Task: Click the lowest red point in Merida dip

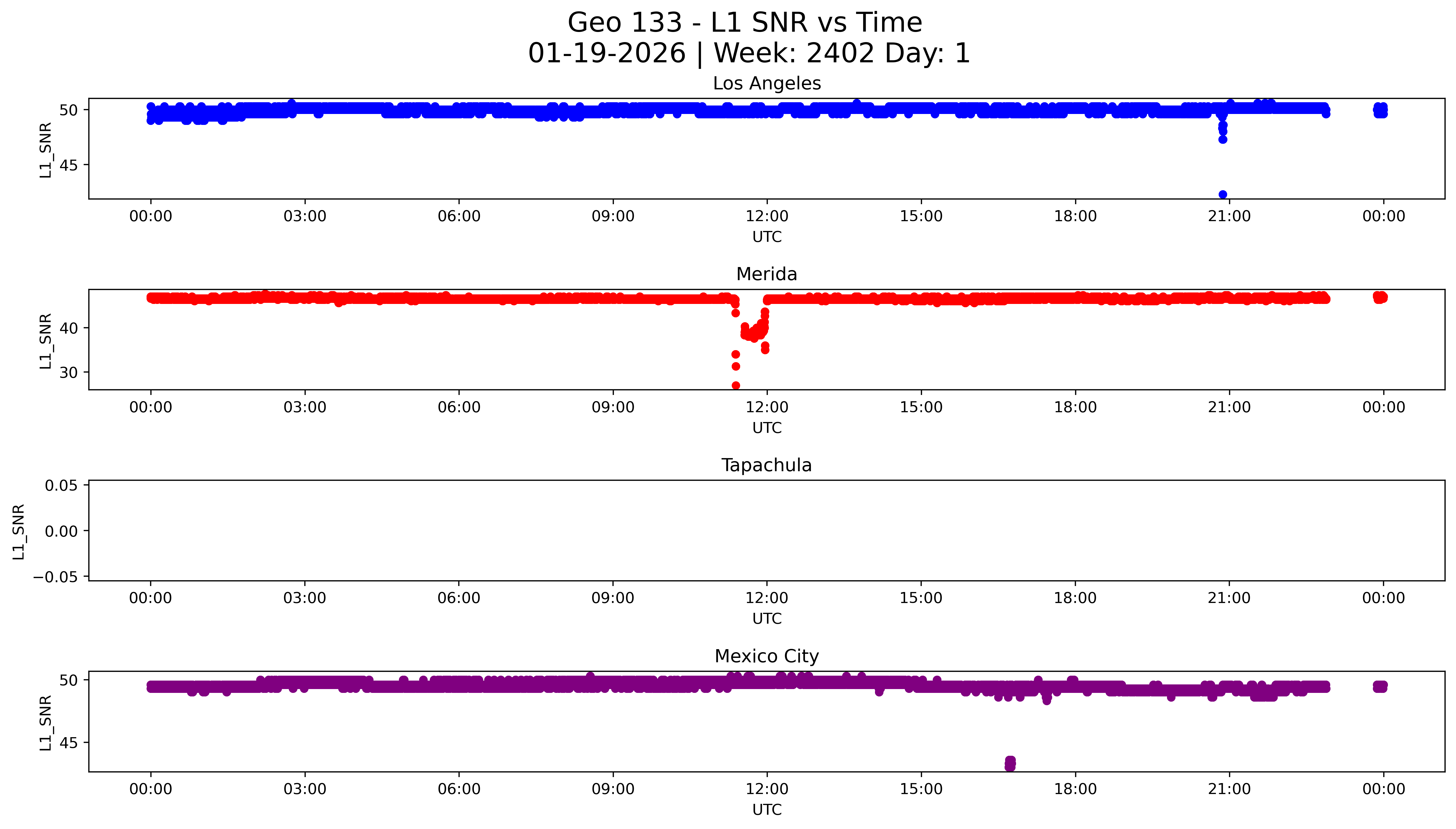Action: pyautogui.click(x=736, y=385)
